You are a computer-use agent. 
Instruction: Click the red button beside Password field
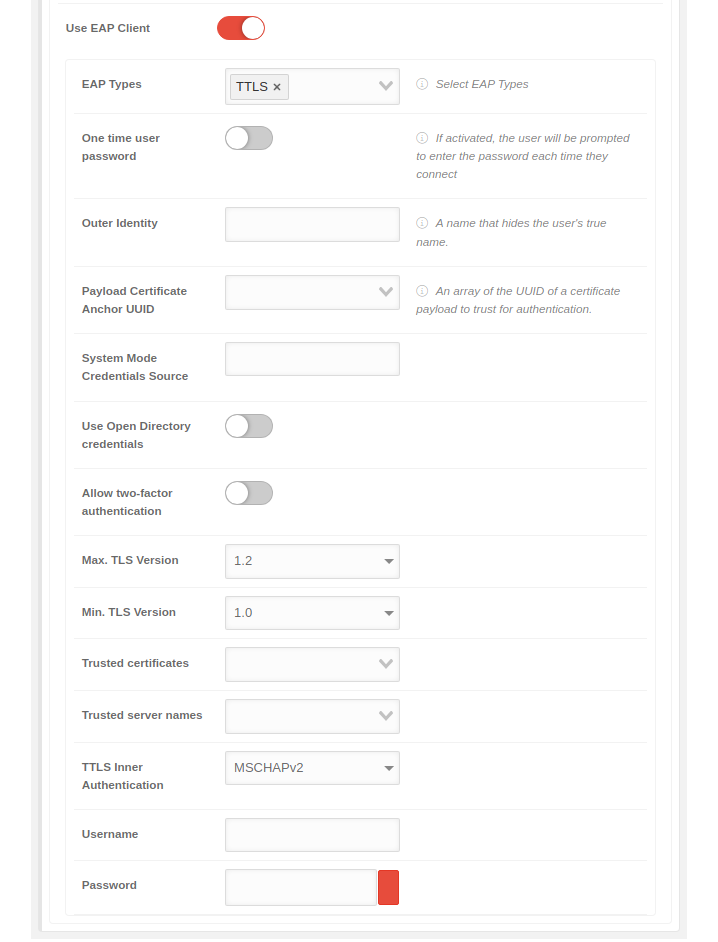388,887
